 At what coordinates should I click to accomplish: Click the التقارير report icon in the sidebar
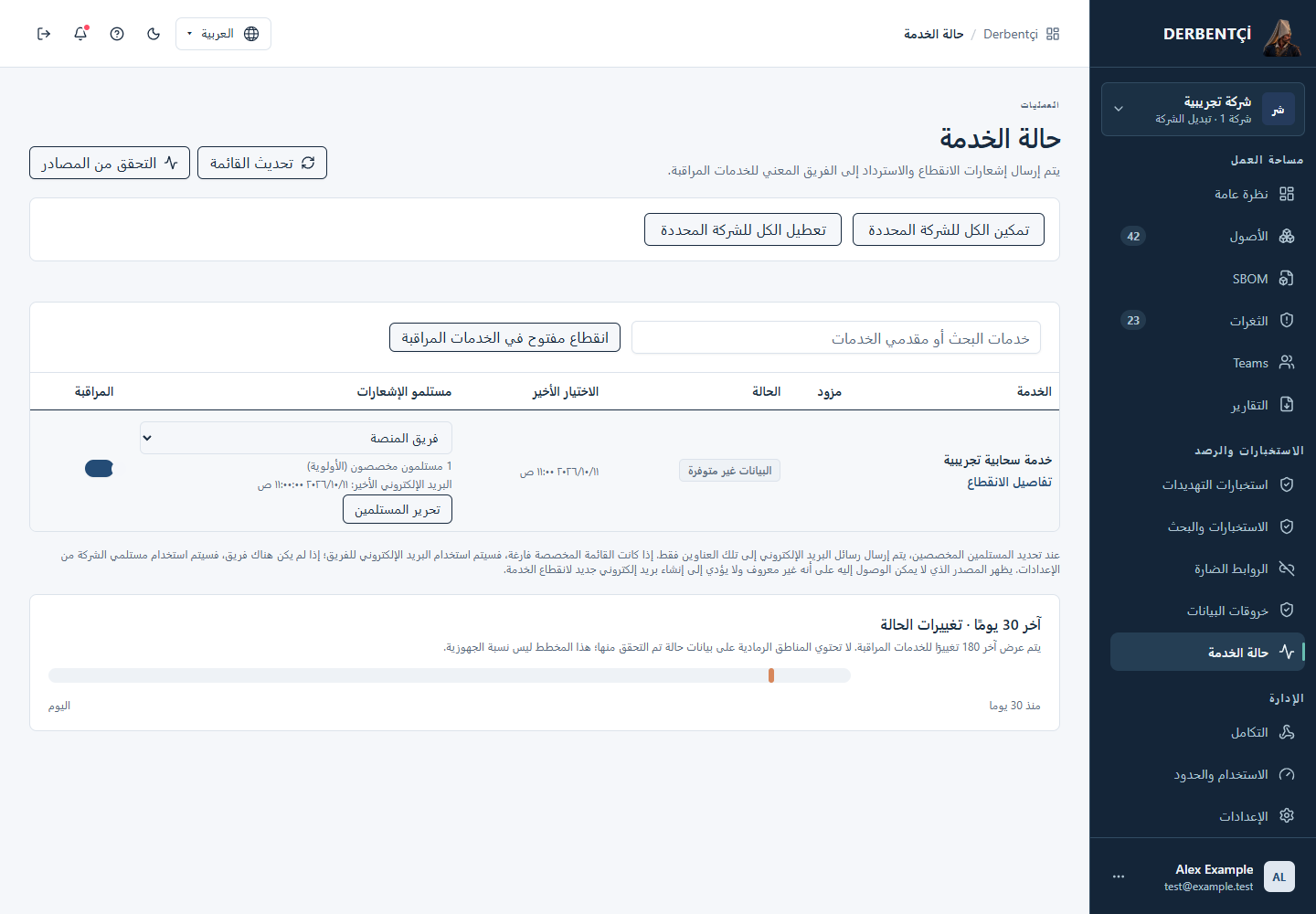(x=1287, y=404)
